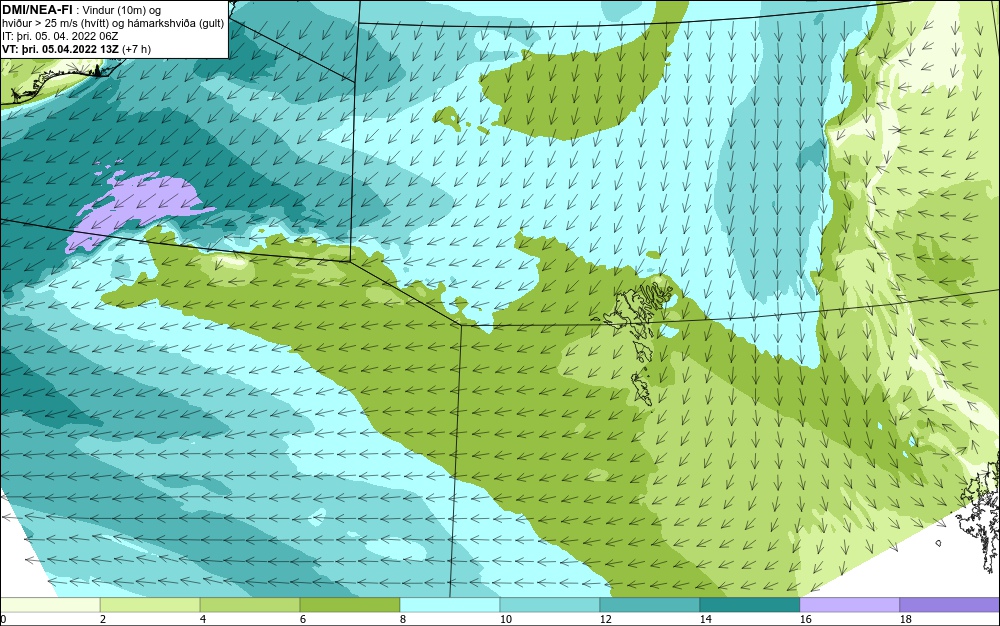Click the legend scale label '4'
1000x626 pixels.
pyautogui.click(x=203, y=619)
